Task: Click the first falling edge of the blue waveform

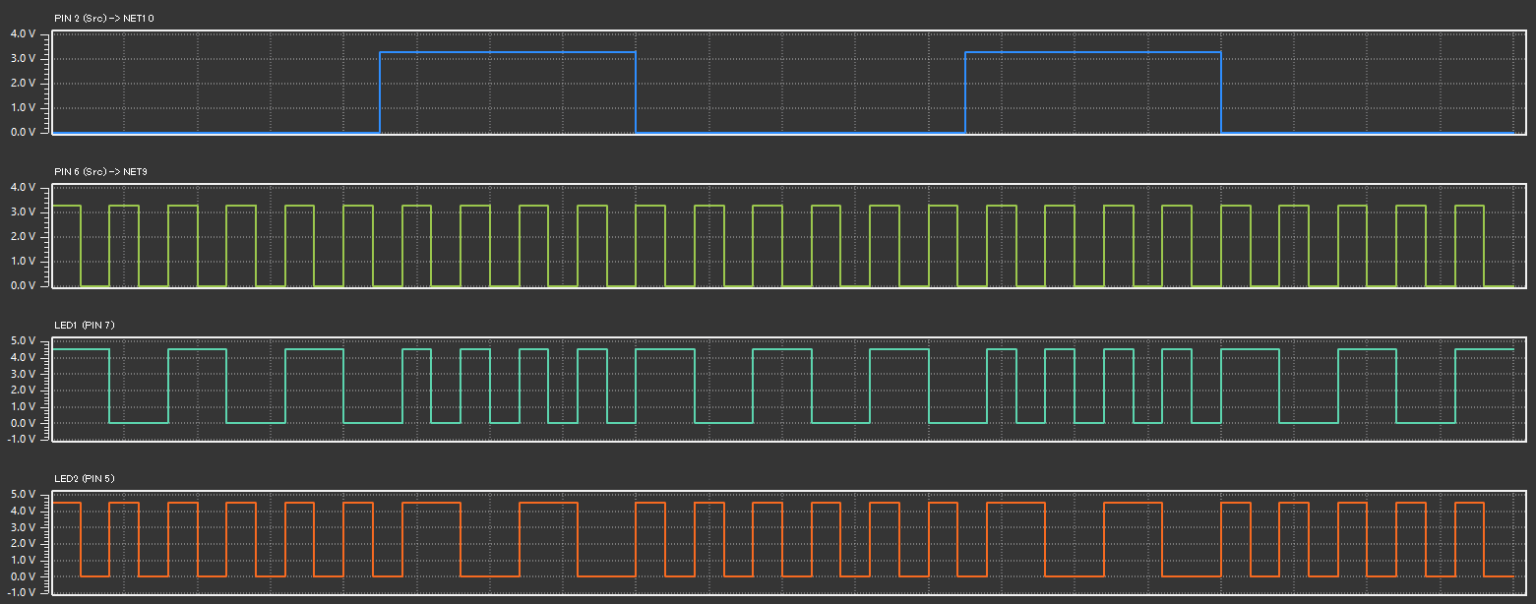Action: 636,92
